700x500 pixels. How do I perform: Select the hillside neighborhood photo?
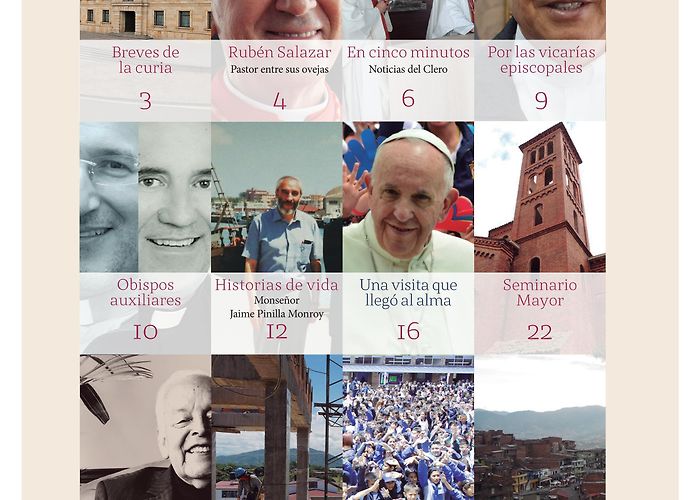(x=540, y=427)
